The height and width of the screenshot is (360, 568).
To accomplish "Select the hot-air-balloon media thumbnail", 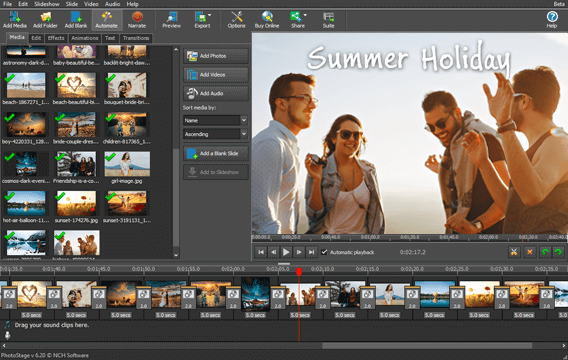I will click(26, 204).
